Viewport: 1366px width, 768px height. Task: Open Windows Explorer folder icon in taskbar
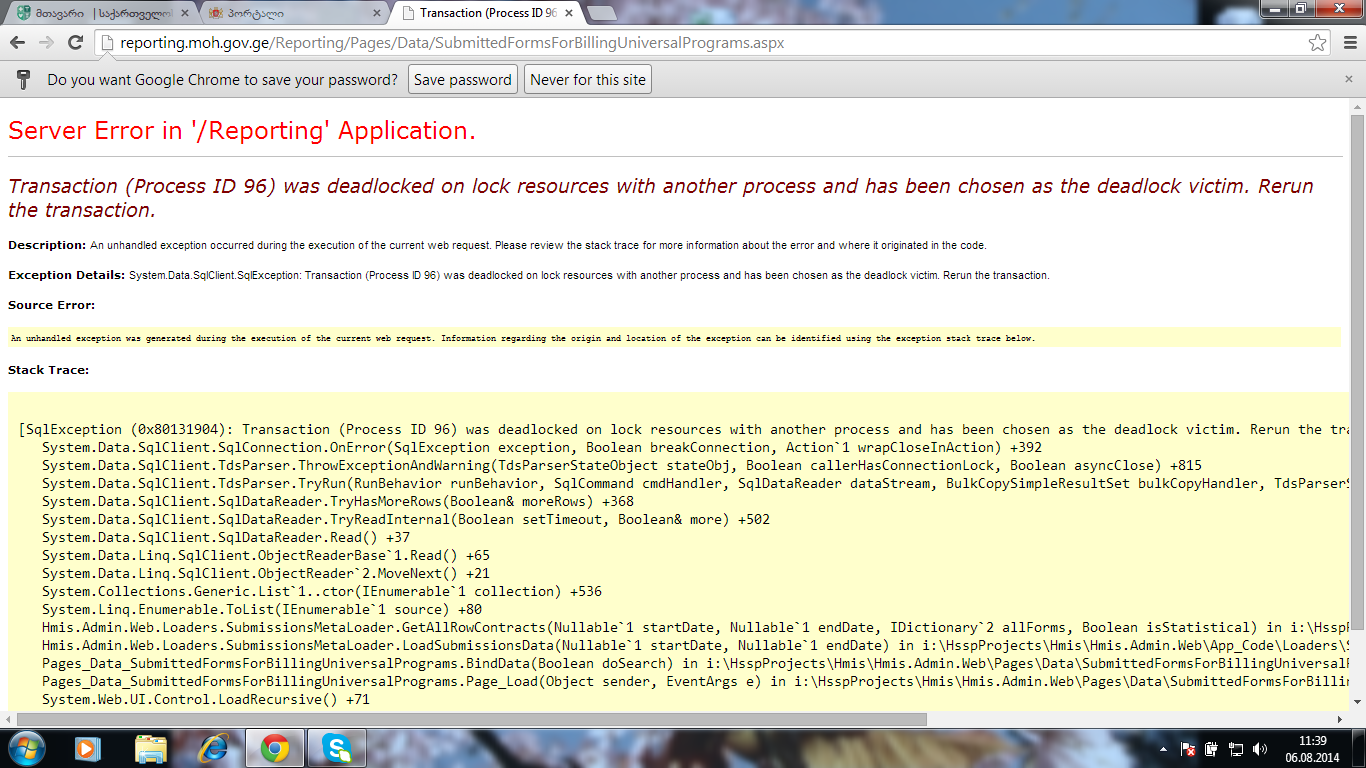(x=151, y=747)
